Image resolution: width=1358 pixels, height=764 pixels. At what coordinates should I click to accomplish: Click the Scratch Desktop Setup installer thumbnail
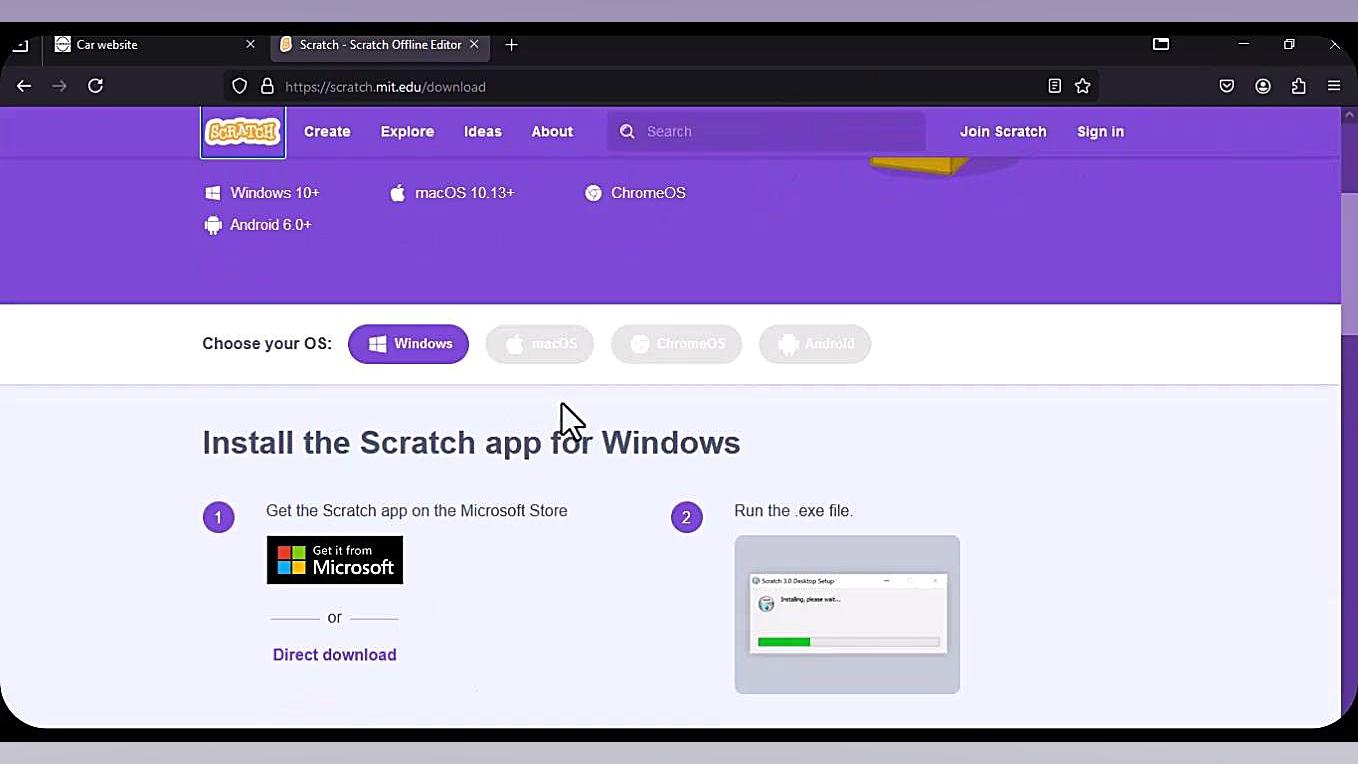click(847, 614)
